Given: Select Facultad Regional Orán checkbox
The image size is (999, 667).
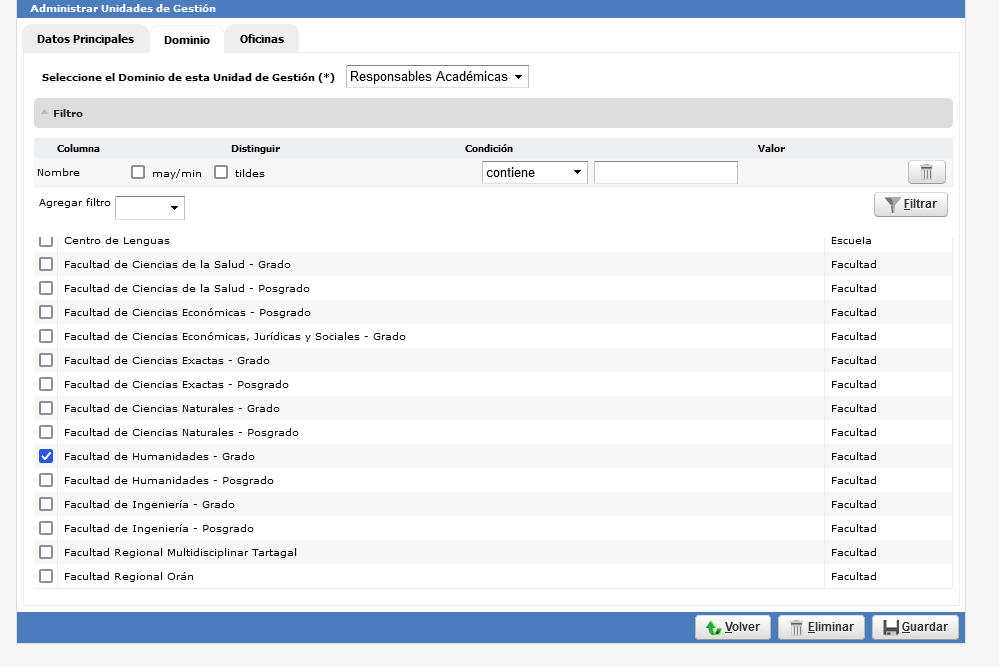Looking at the screenshot, I should click(46, 576).
